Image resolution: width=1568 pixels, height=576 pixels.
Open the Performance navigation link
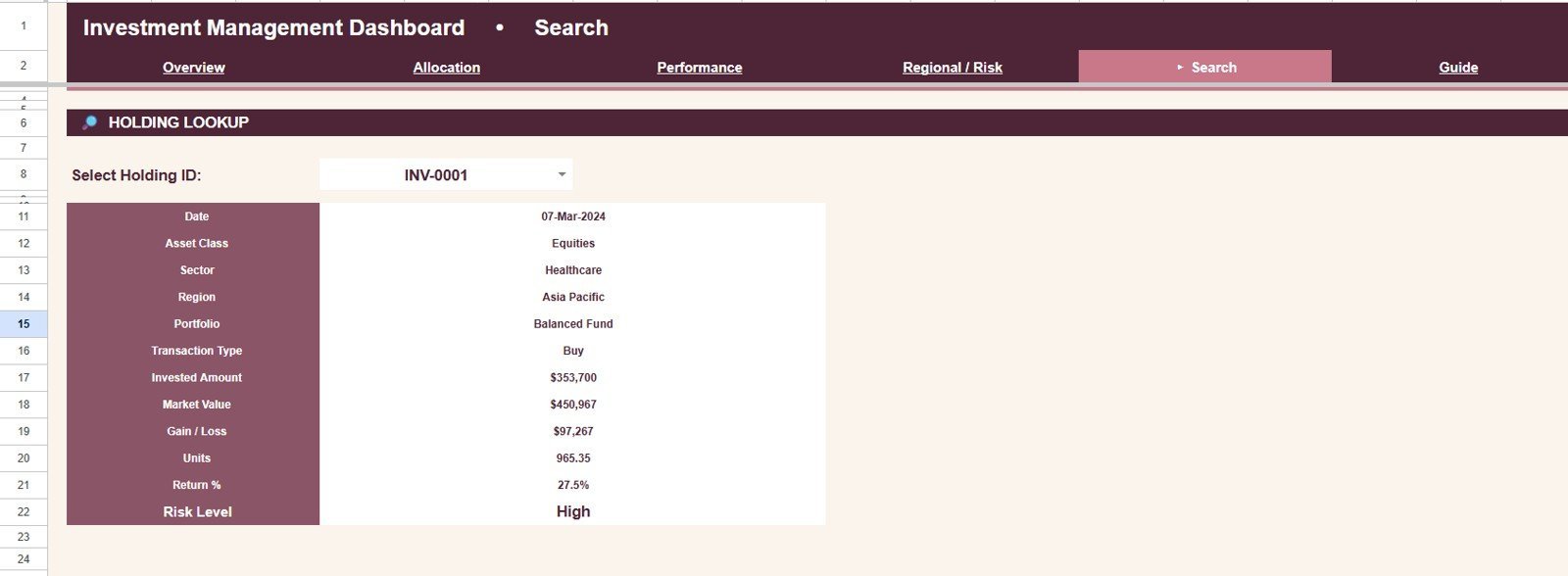click(700, 68)
